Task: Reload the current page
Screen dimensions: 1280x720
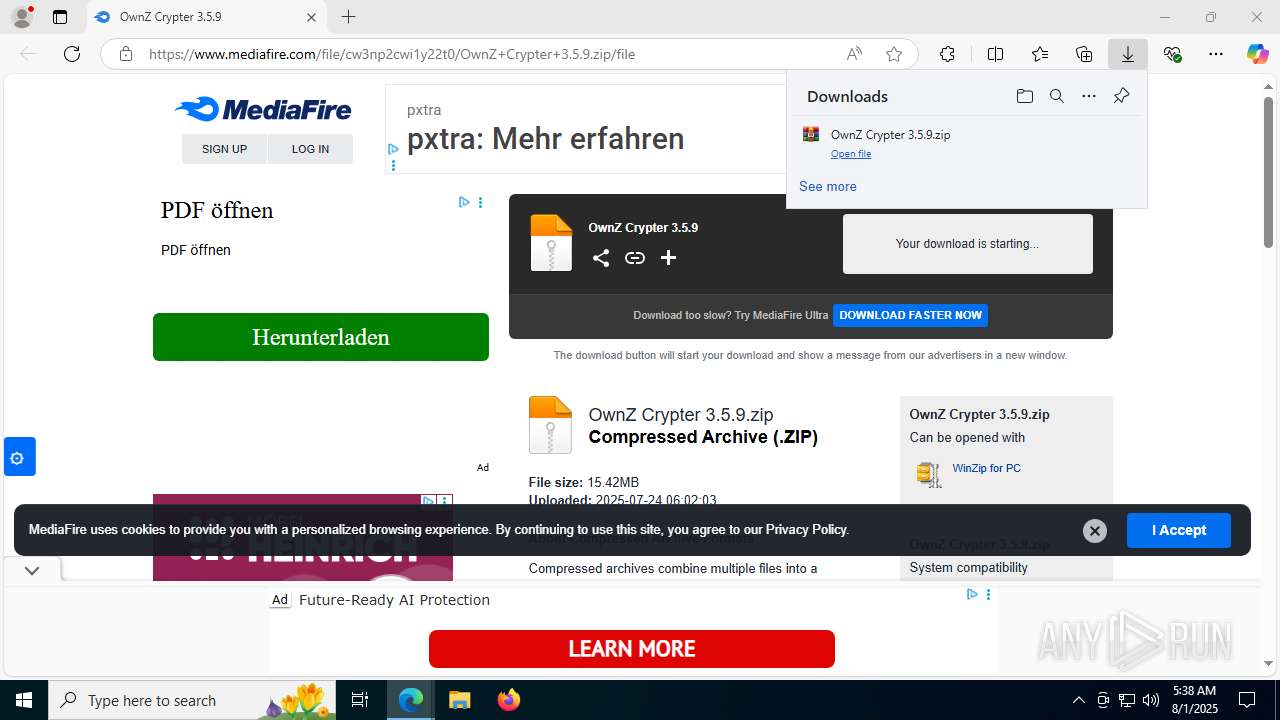Action: [72, 54]
